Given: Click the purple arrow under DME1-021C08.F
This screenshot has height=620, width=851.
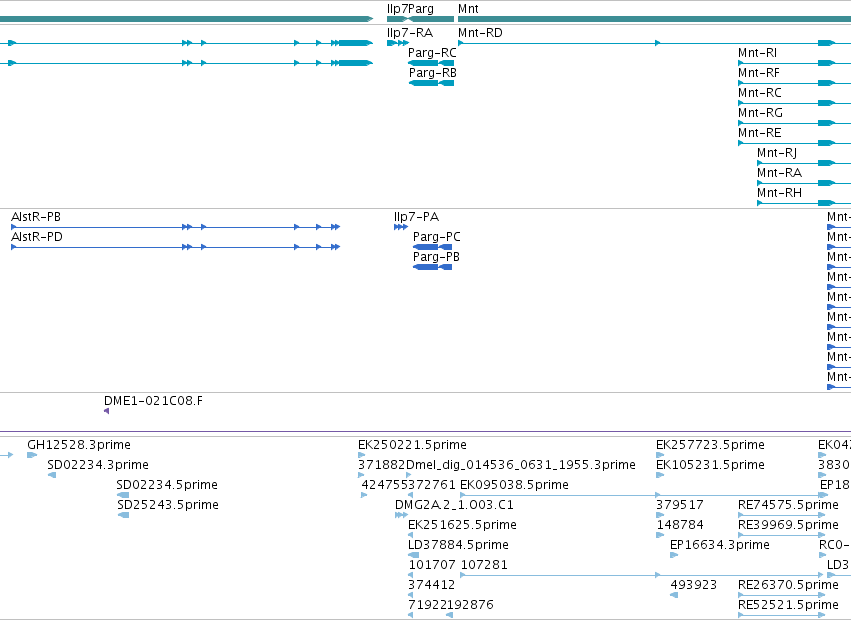Looking at the screenshot, I should (106, 411).
